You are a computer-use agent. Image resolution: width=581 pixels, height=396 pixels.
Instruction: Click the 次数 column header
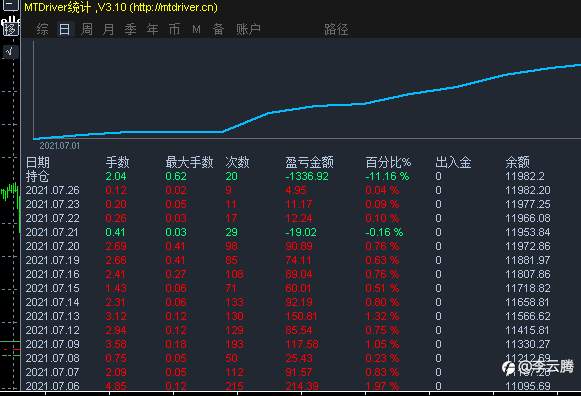coord(237,162)
